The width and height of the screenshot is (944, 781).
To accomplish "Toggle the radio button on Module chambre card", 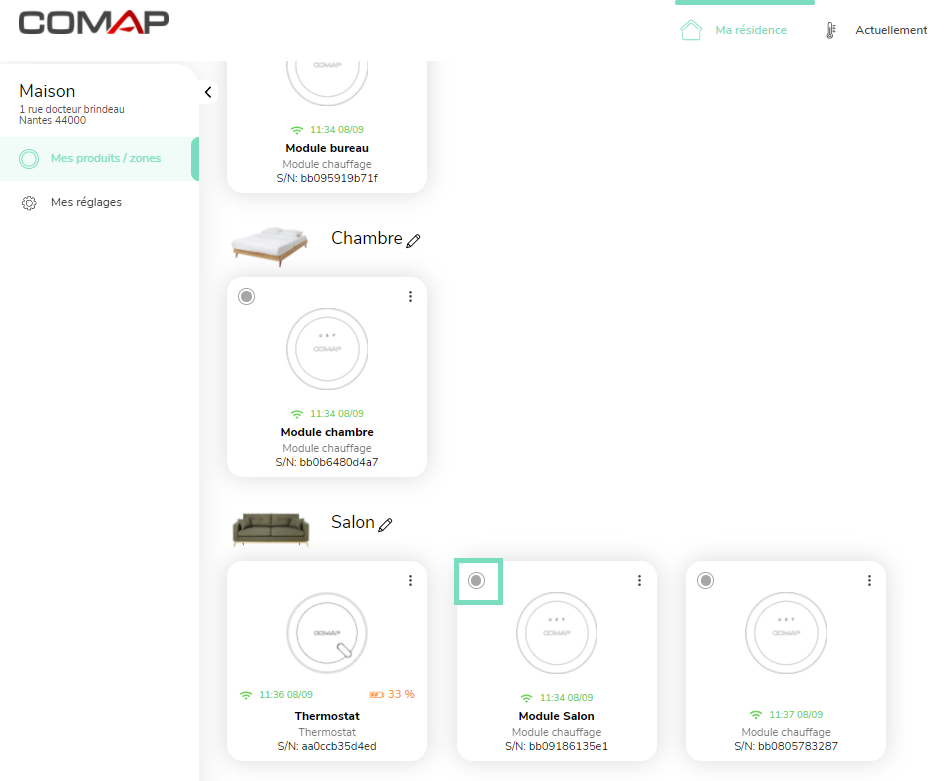I will pos(246,296).
